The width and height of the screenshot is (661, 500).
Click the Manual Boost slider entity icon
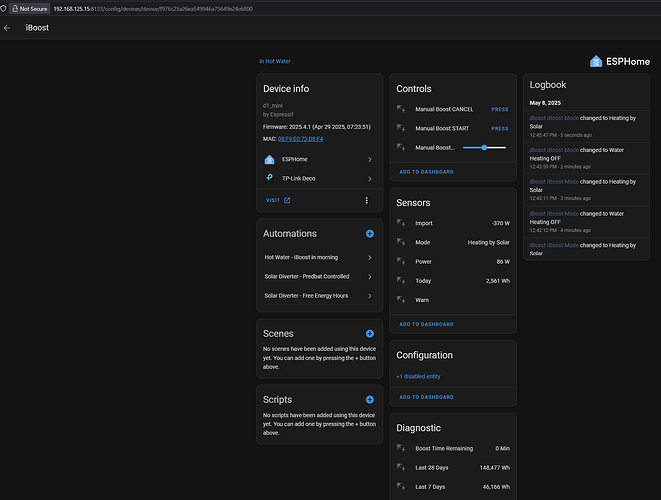click(x=401, y=147)
